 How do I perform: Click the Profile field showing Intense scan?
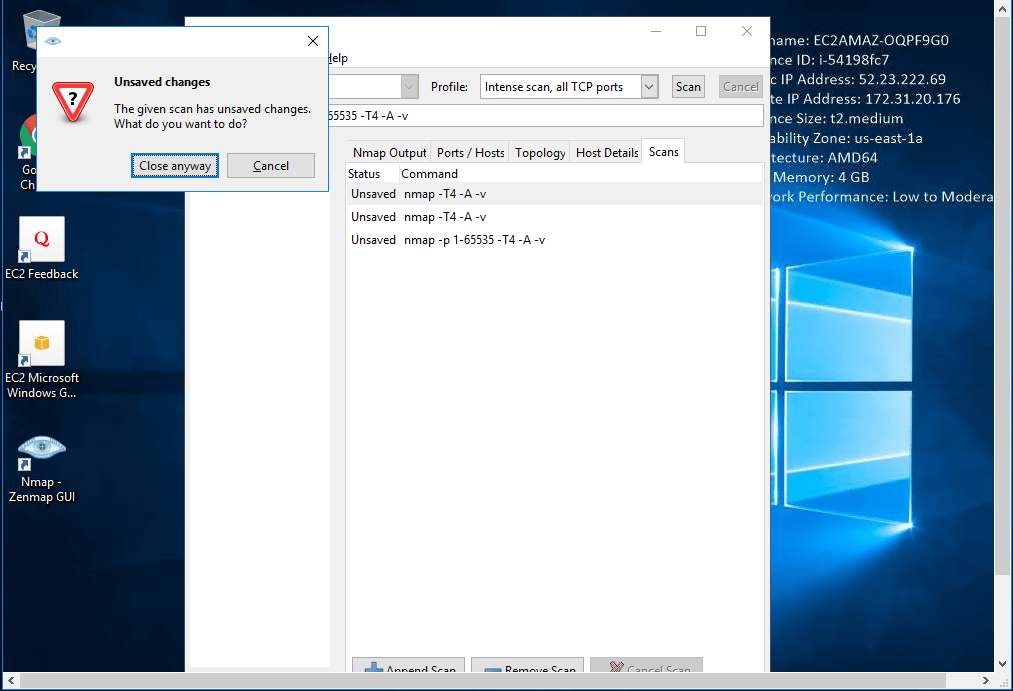click(x=559, y=87)
